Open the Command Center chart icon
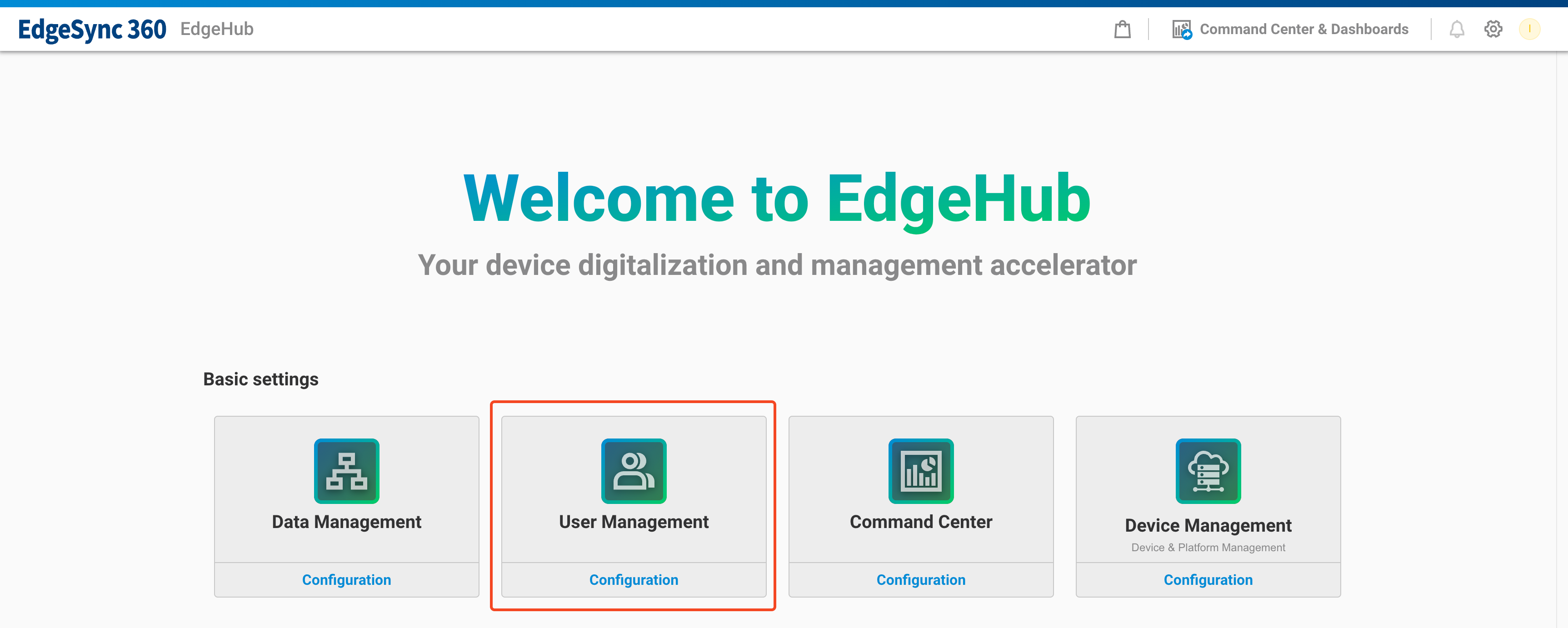 click(x=920, y=471)
